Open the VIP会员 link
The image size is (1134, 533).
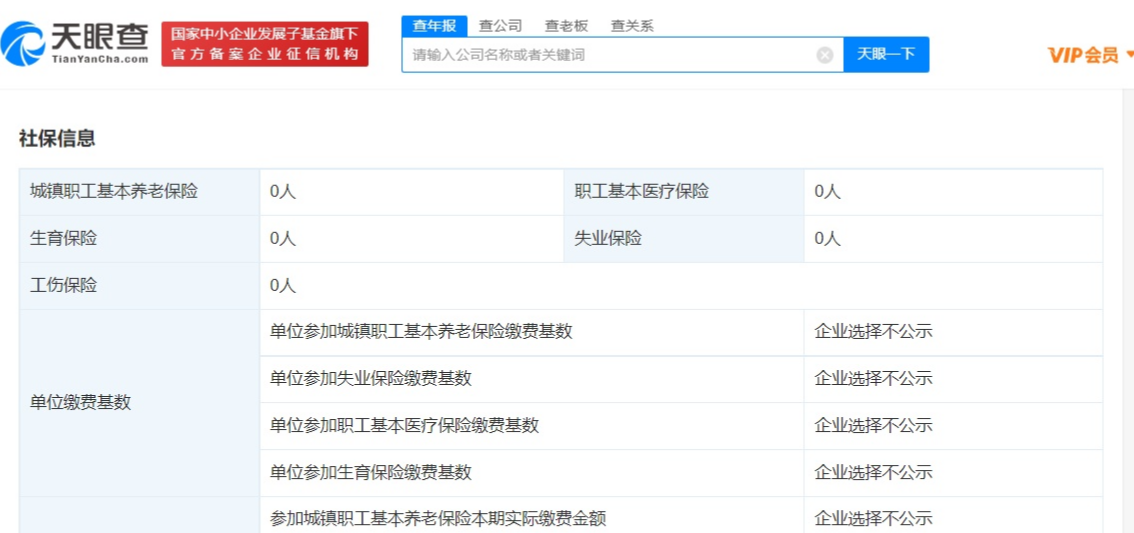click(1083, 55)
